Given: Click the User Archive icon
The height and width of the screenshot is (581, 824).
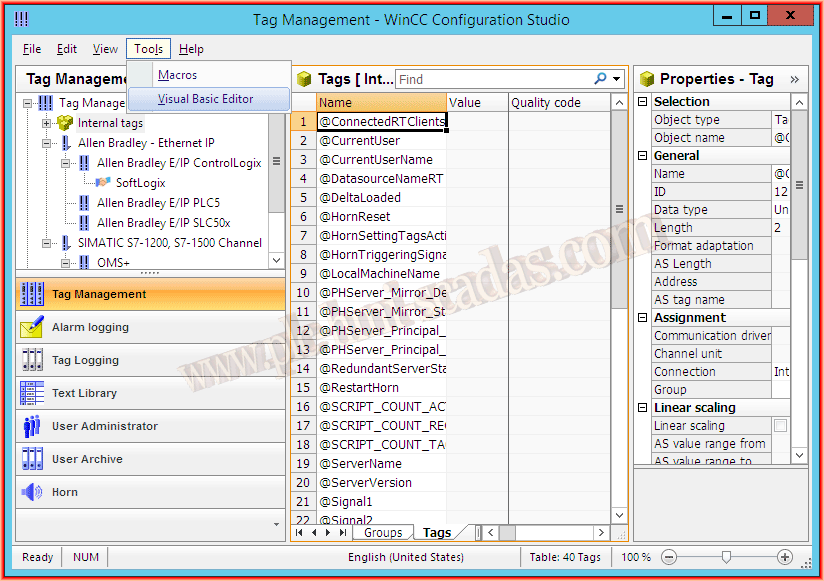Looking at the screenshot, I should (x=32, y=459).
